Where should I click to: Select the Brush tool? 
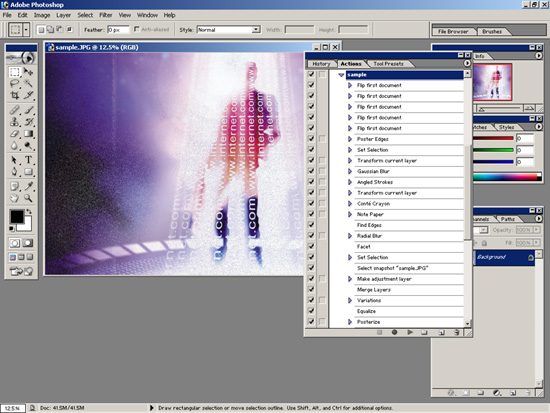[x=28, y=110]
